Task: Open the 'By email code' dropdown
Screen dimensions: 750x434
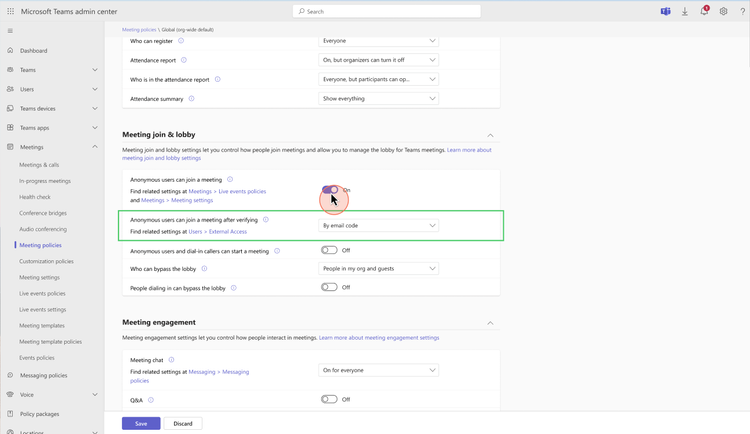Action: point(379,226)
